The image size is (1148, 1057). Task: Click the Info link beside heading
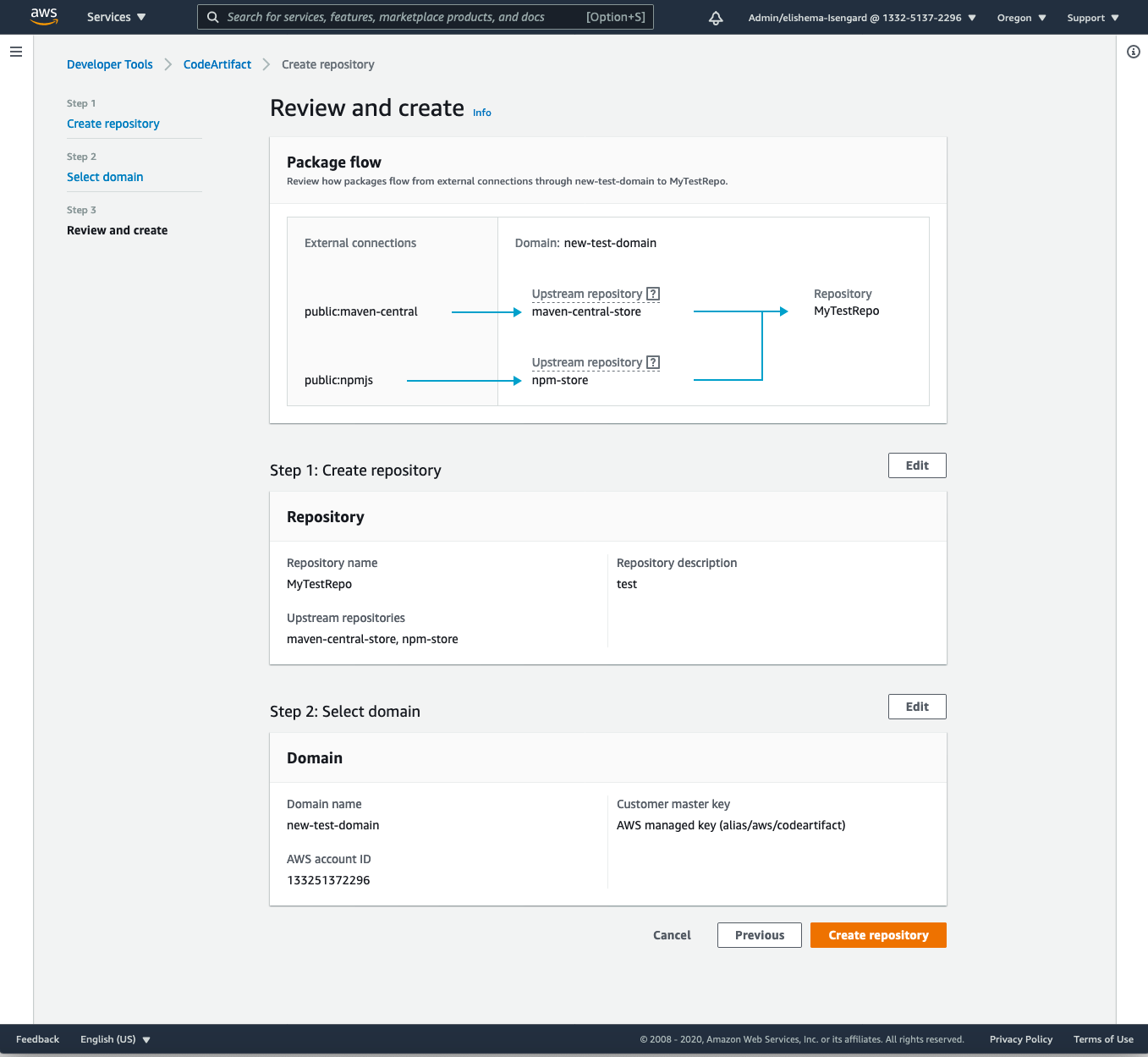click(482, 113)
